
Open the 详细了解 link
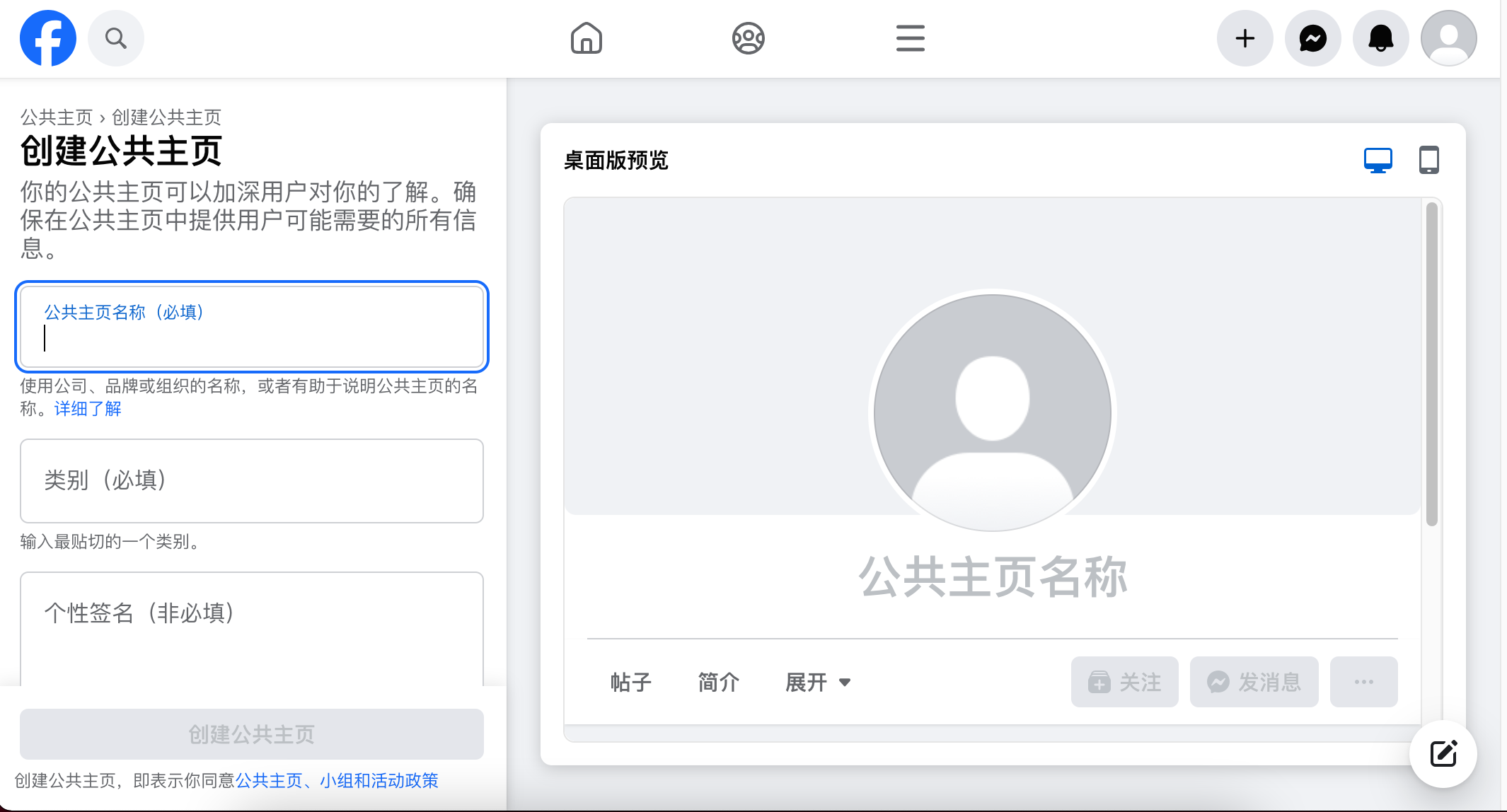coord(88,409)
